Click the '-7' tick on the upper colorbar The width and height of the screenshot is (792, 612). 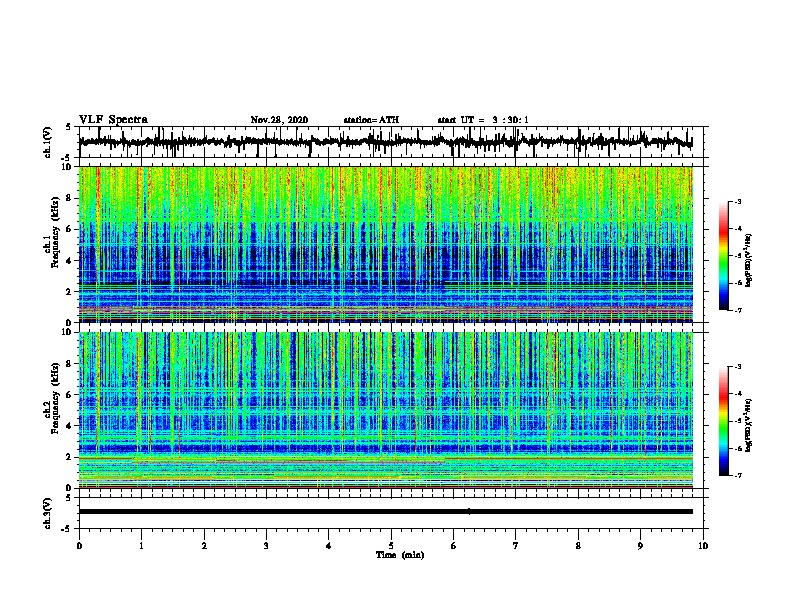[738, 310]
